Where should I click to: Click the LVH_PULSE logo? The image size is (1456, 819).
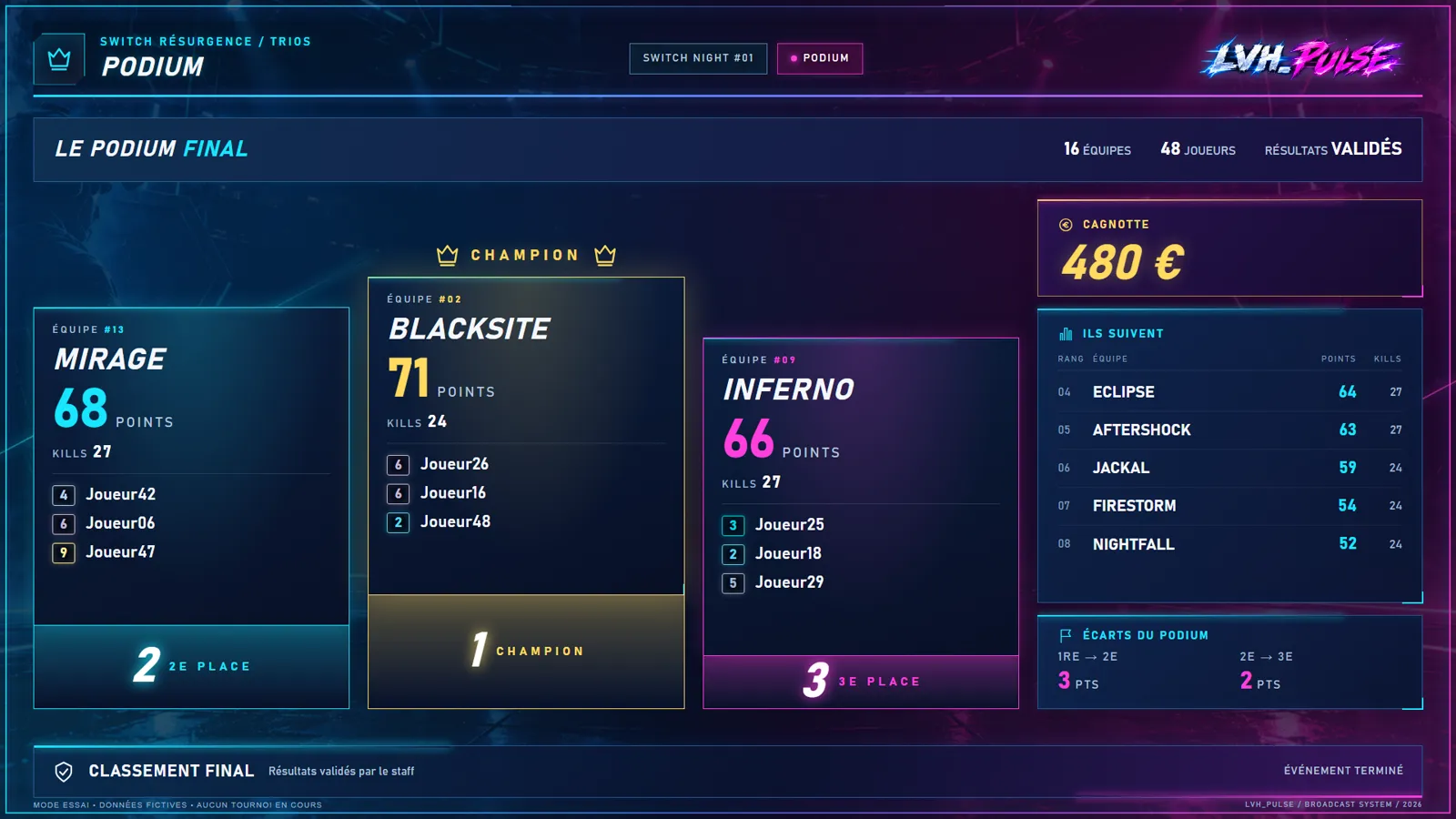(1301, 58)
